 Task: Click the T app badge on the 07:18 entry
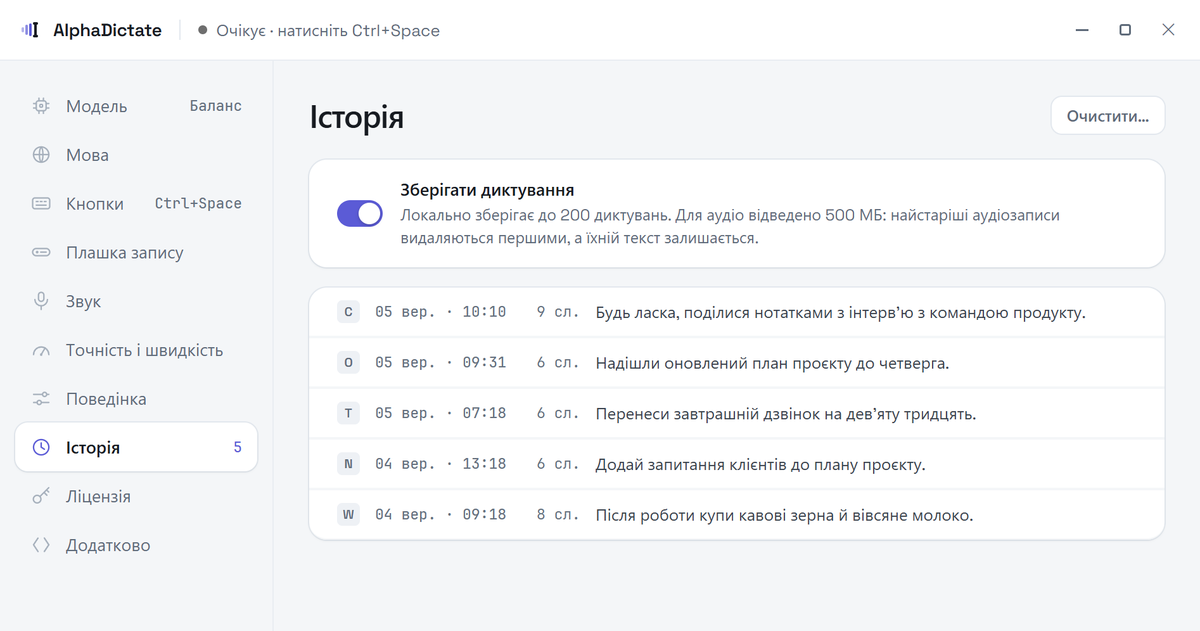coord(348,414)
